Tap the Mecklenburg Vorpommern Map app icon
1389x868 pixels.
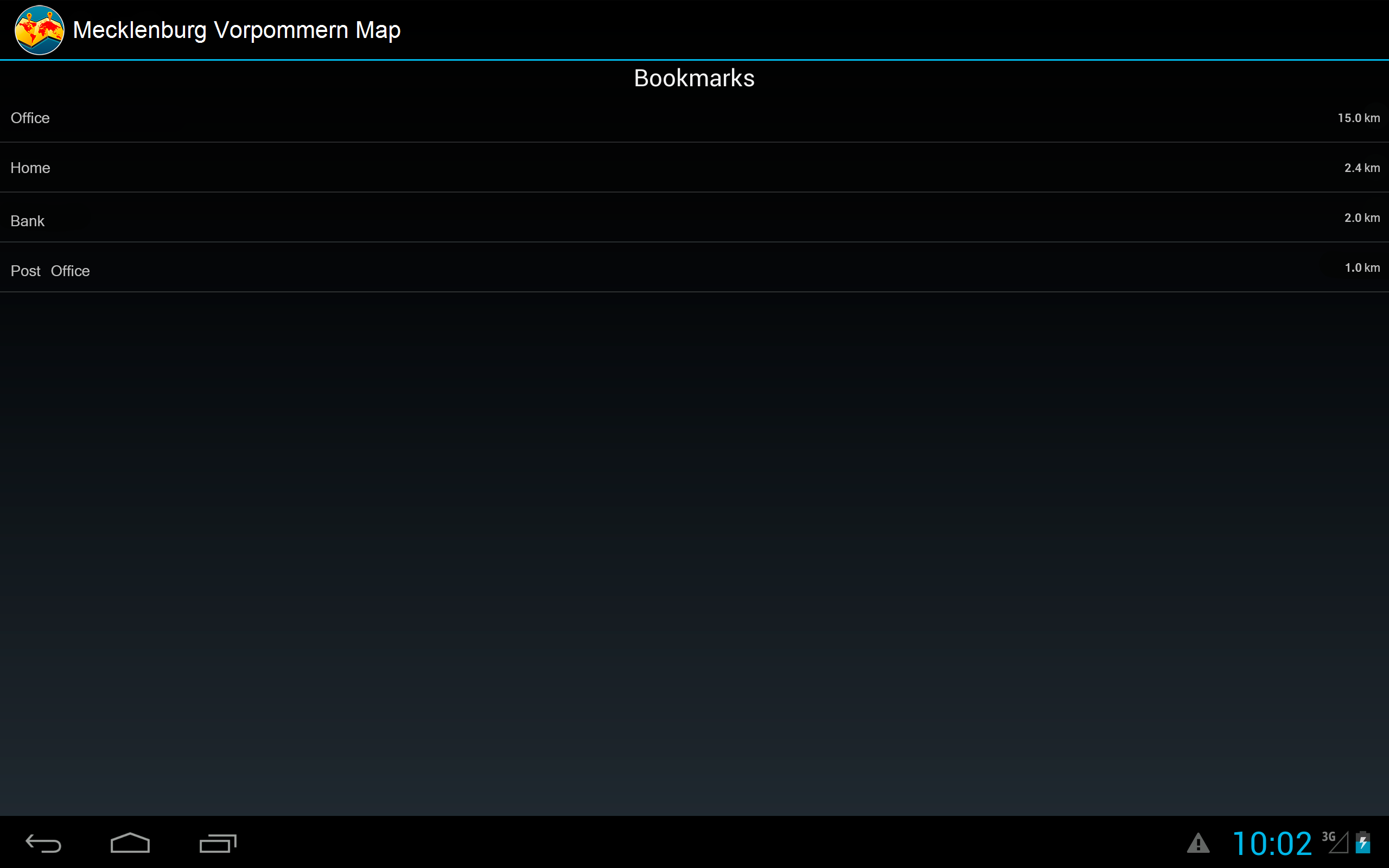[x=39, y=30]
